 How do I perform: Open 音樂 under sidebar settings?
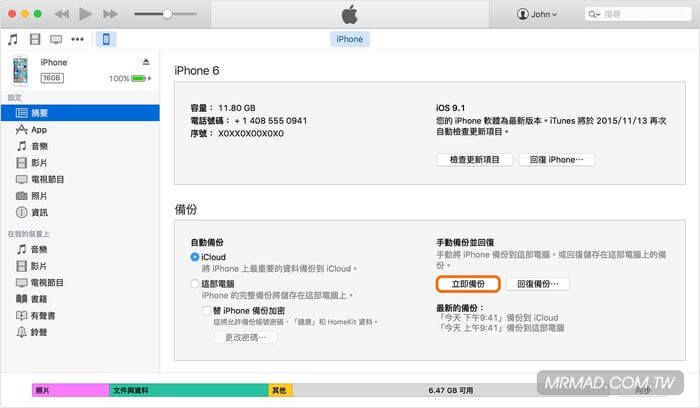click(80, 146)
